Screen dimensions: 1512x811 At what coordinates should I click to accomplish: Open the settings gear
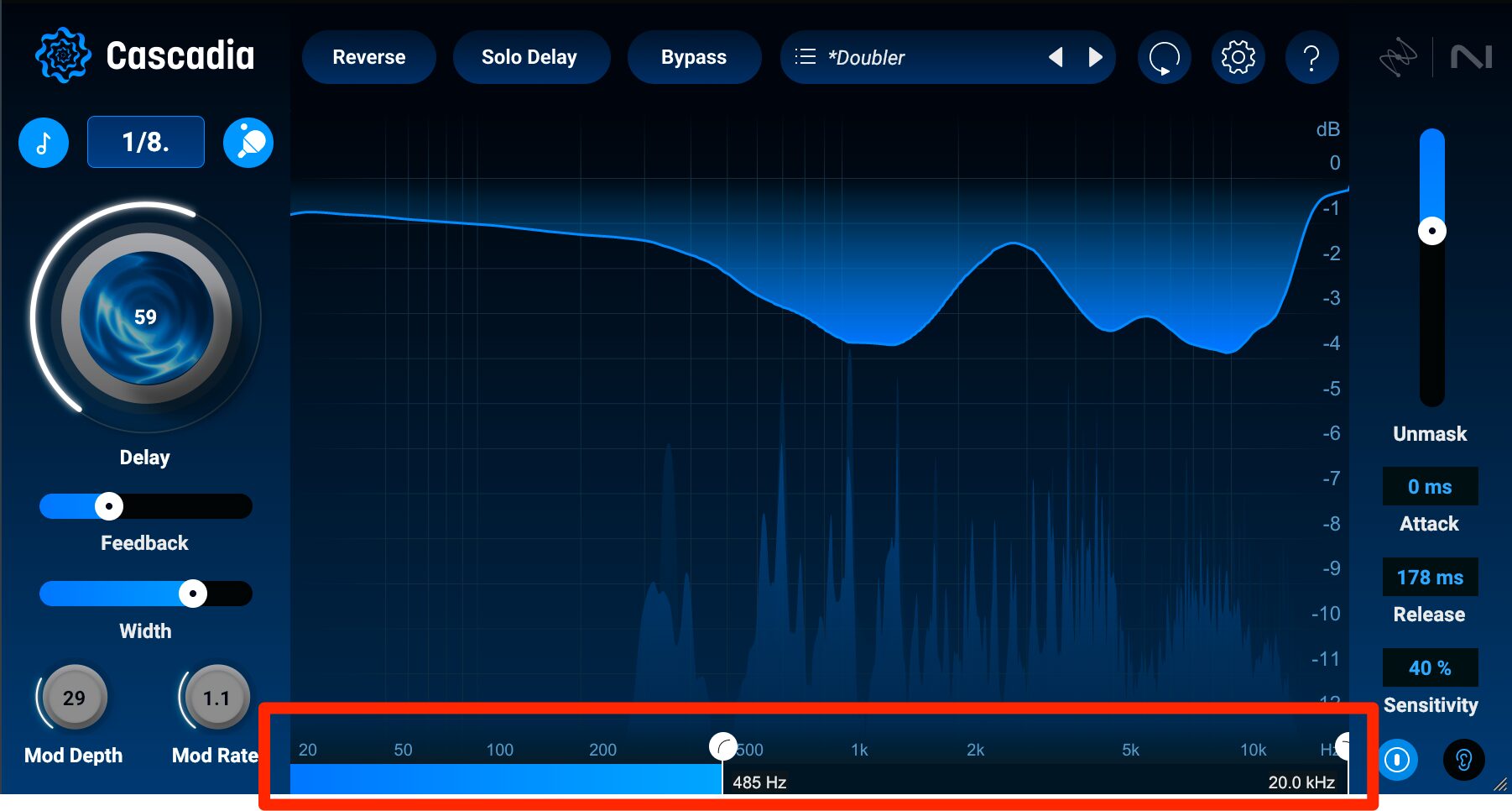pos(1238,57)
